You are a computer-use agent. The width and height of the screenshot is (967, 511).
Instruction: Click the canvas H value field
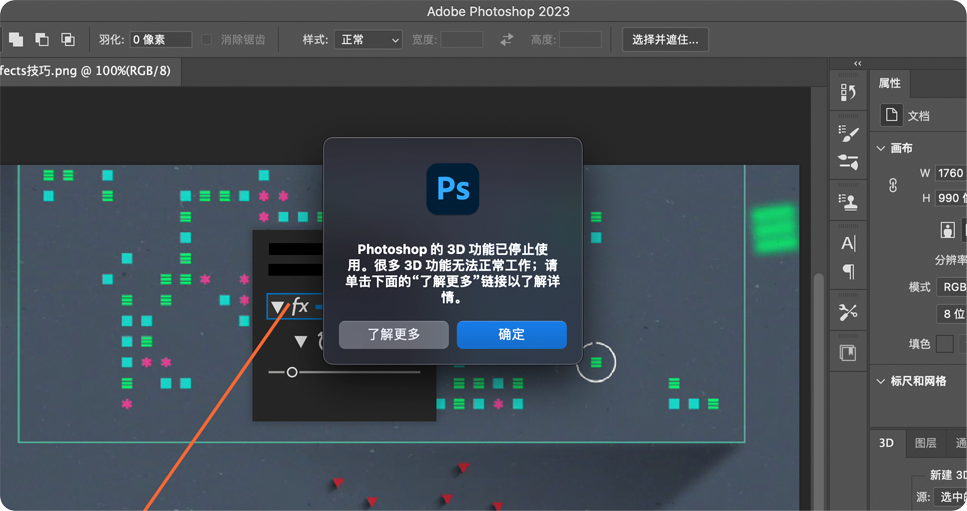950,198
